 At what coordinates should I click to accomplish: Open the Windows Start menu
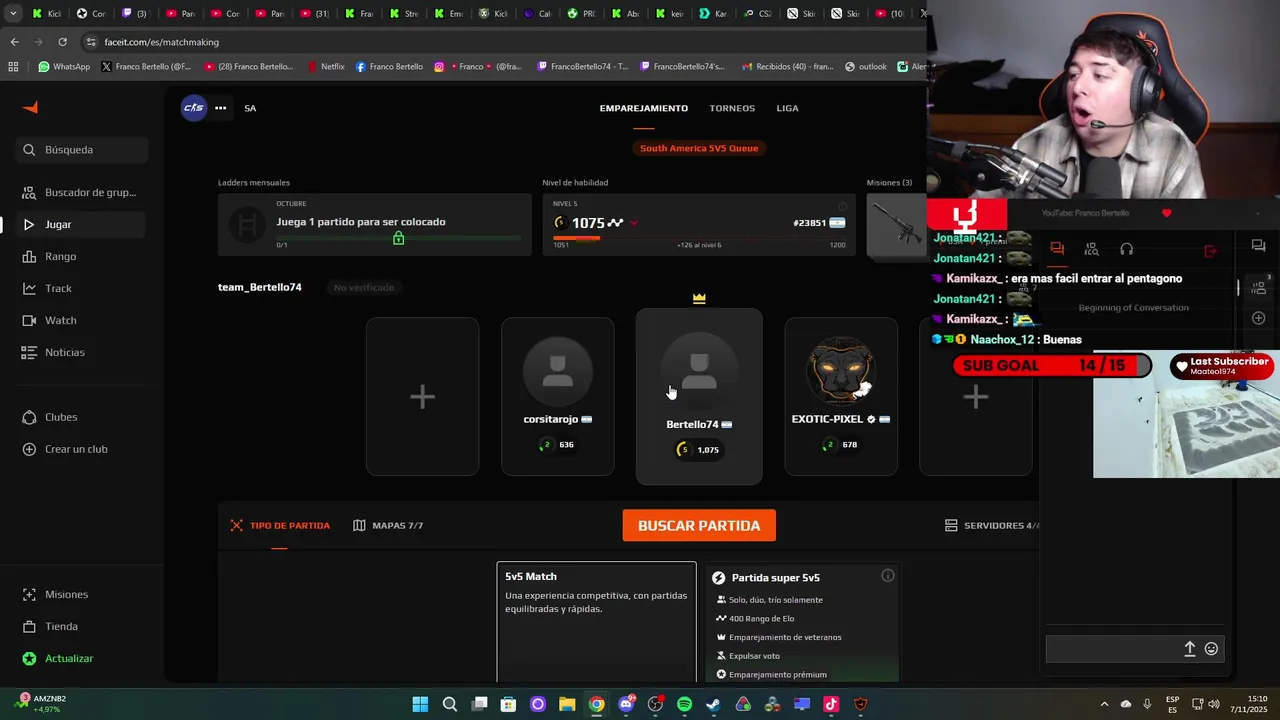[420, 704]
